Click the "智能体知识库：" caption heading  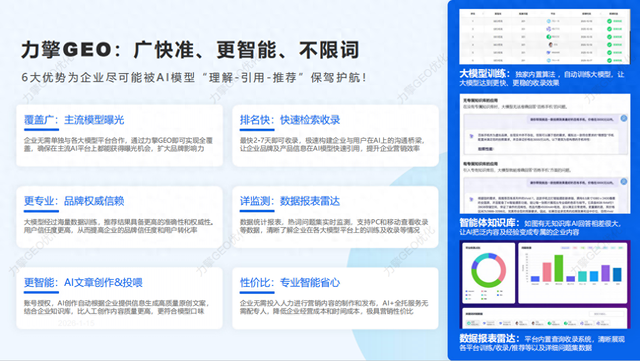point(489,223)
